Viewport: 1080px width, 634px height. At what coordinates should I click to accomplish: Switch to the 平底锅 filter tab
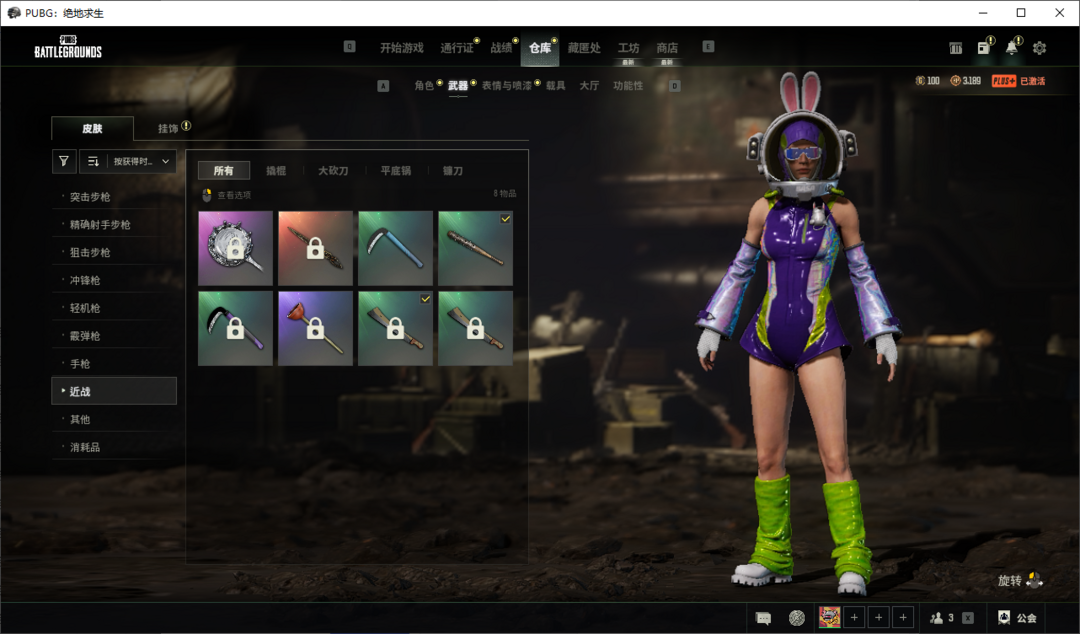(x=395, y=170)
